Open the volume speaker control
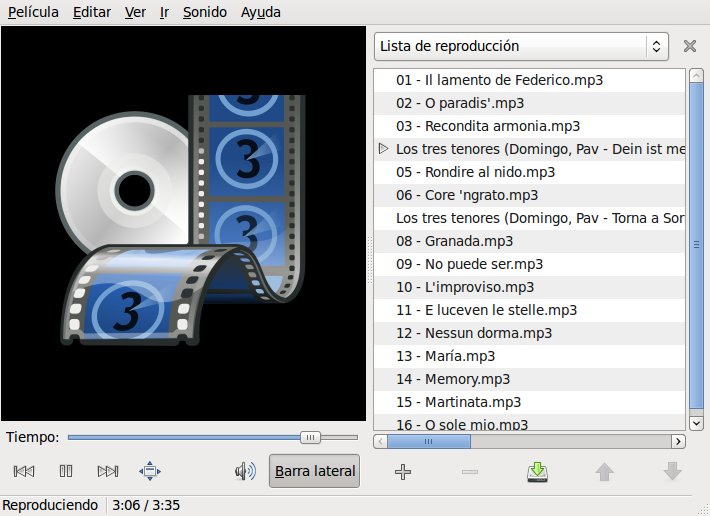The image size is (710, 516). coord(245,471)
